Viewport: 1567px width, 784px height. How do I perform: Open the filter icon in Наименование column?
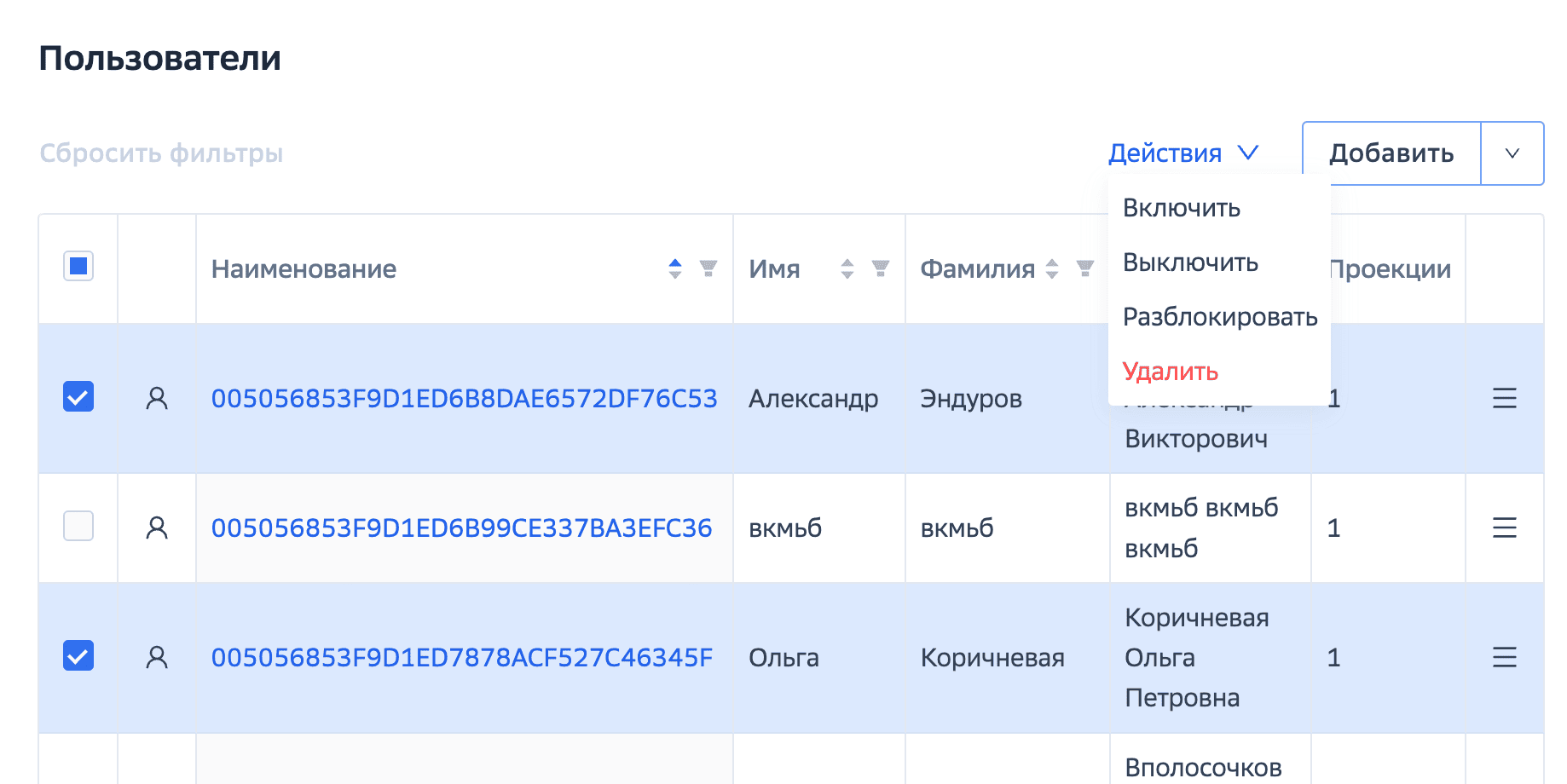coord(708,269)
